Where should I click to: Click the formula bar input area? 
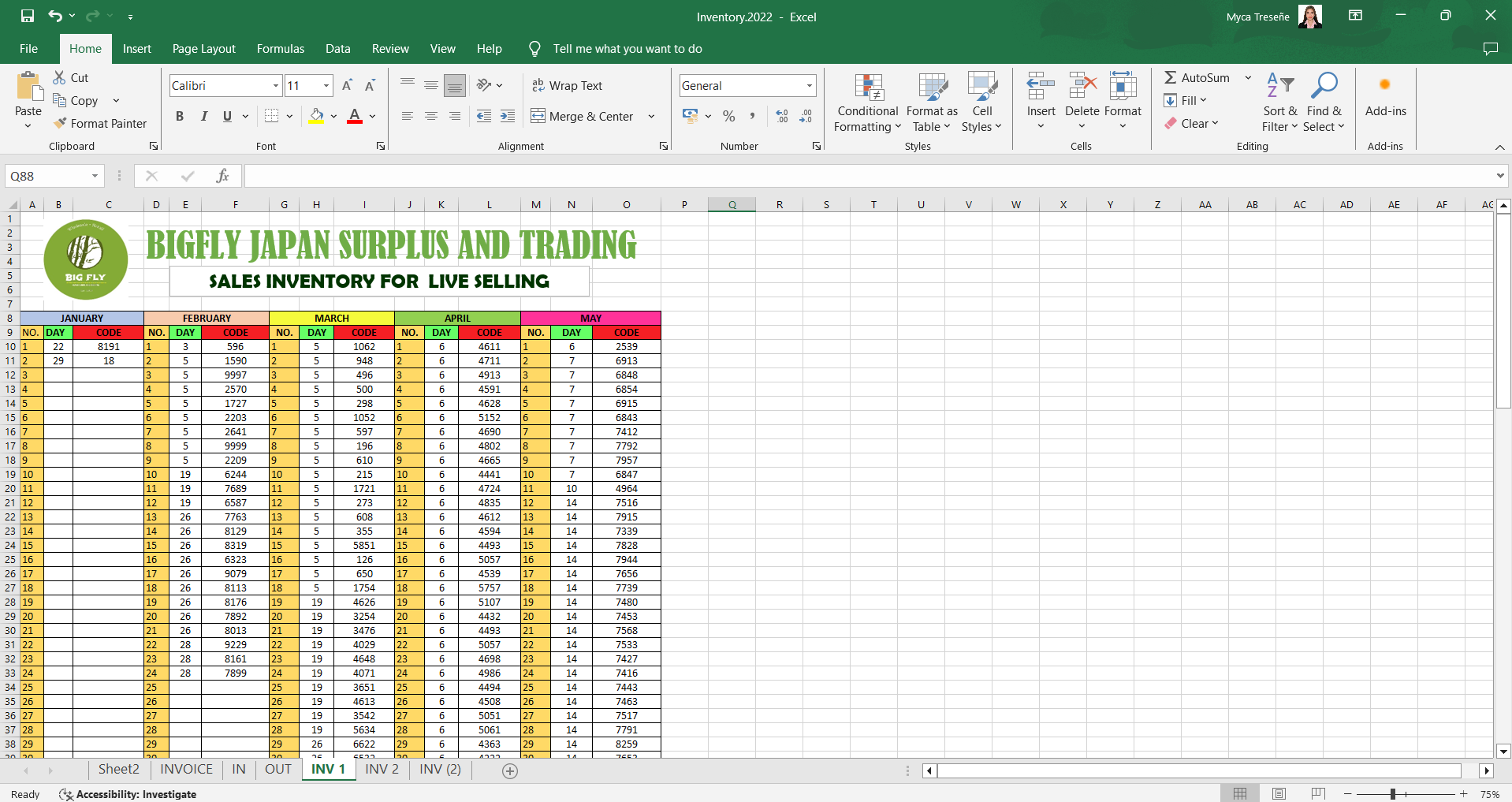pos(867,176)
